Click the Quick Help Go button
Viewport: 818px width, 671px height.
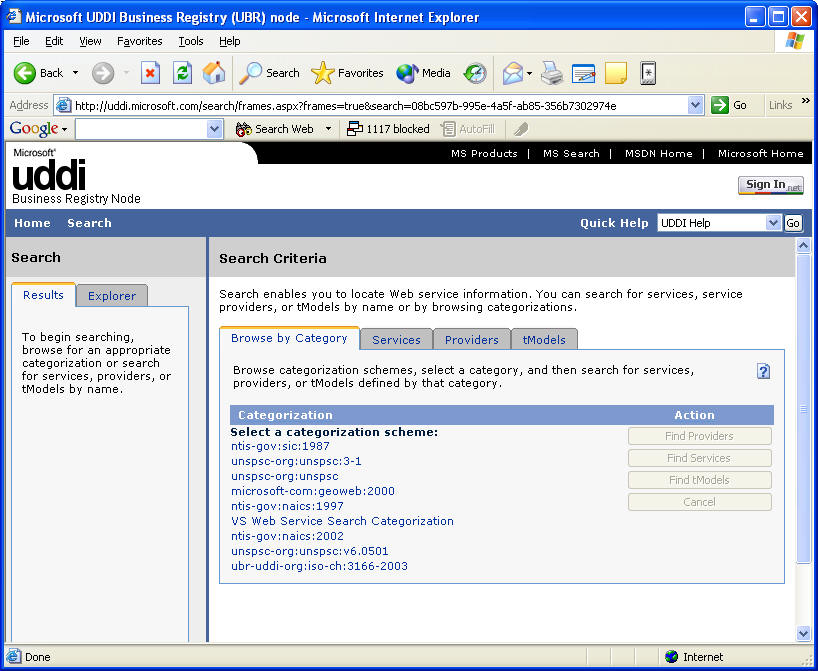pos(792,223)
